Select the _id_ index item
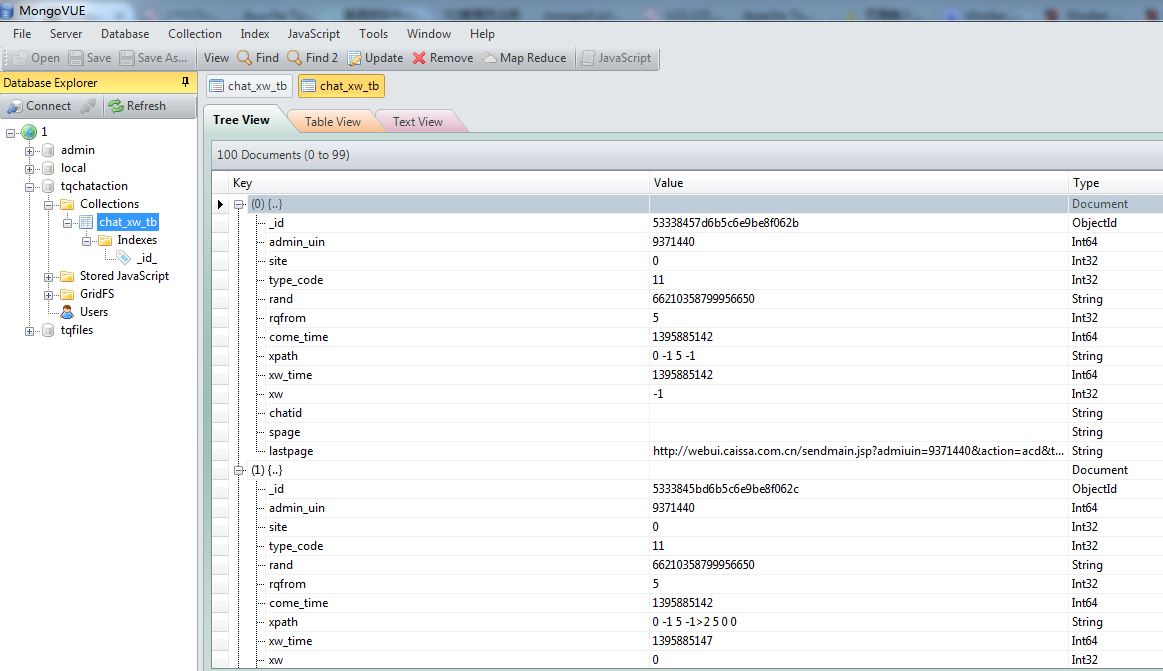This screenshot has height=671, width=1163. tap(147, 258)
